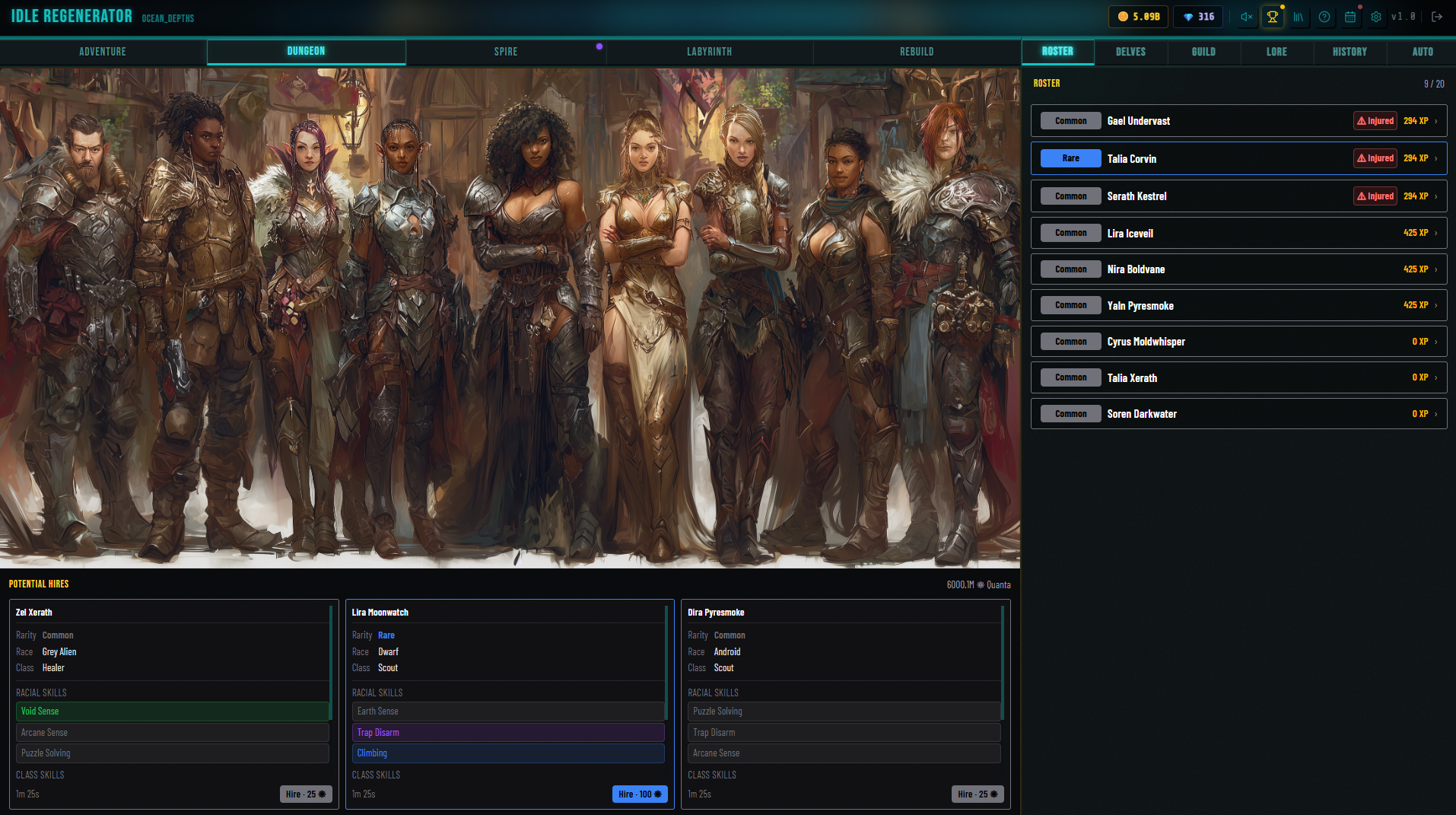Select Zel Xerath's Void Sense skill

tap(172, 712)
